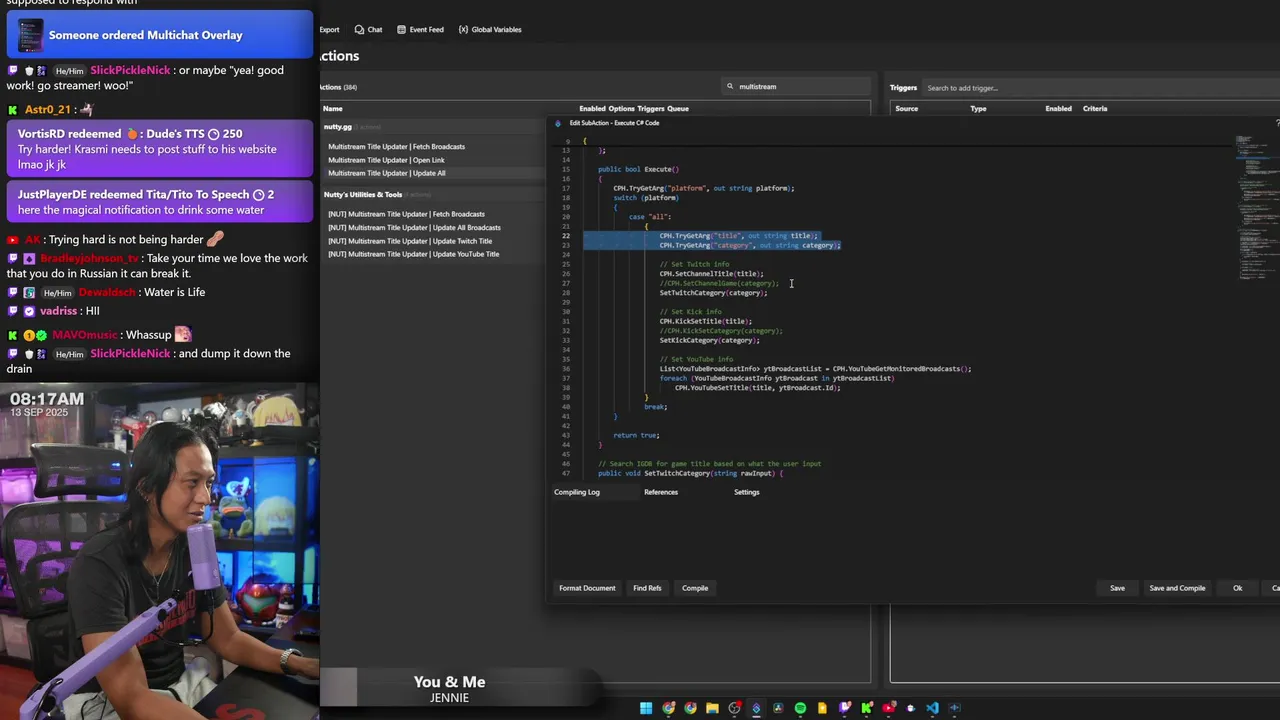This screenshot has width=1280, height=720.
Task: Open Visual Studio Code from the taskbar
Action: point(932,708)
